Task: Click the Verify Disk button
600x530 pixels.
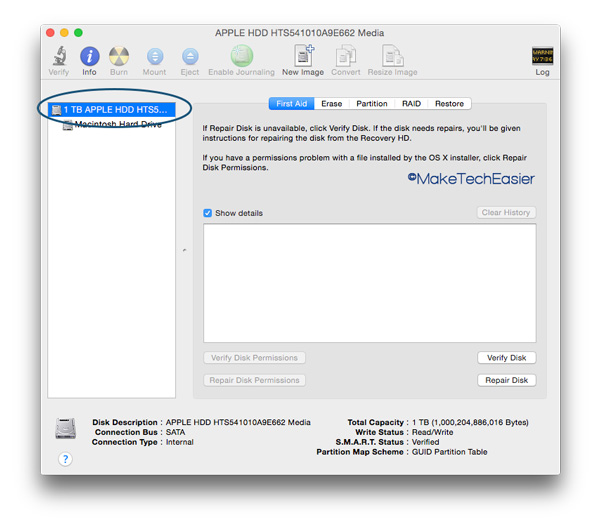Action: coord(507,358)
